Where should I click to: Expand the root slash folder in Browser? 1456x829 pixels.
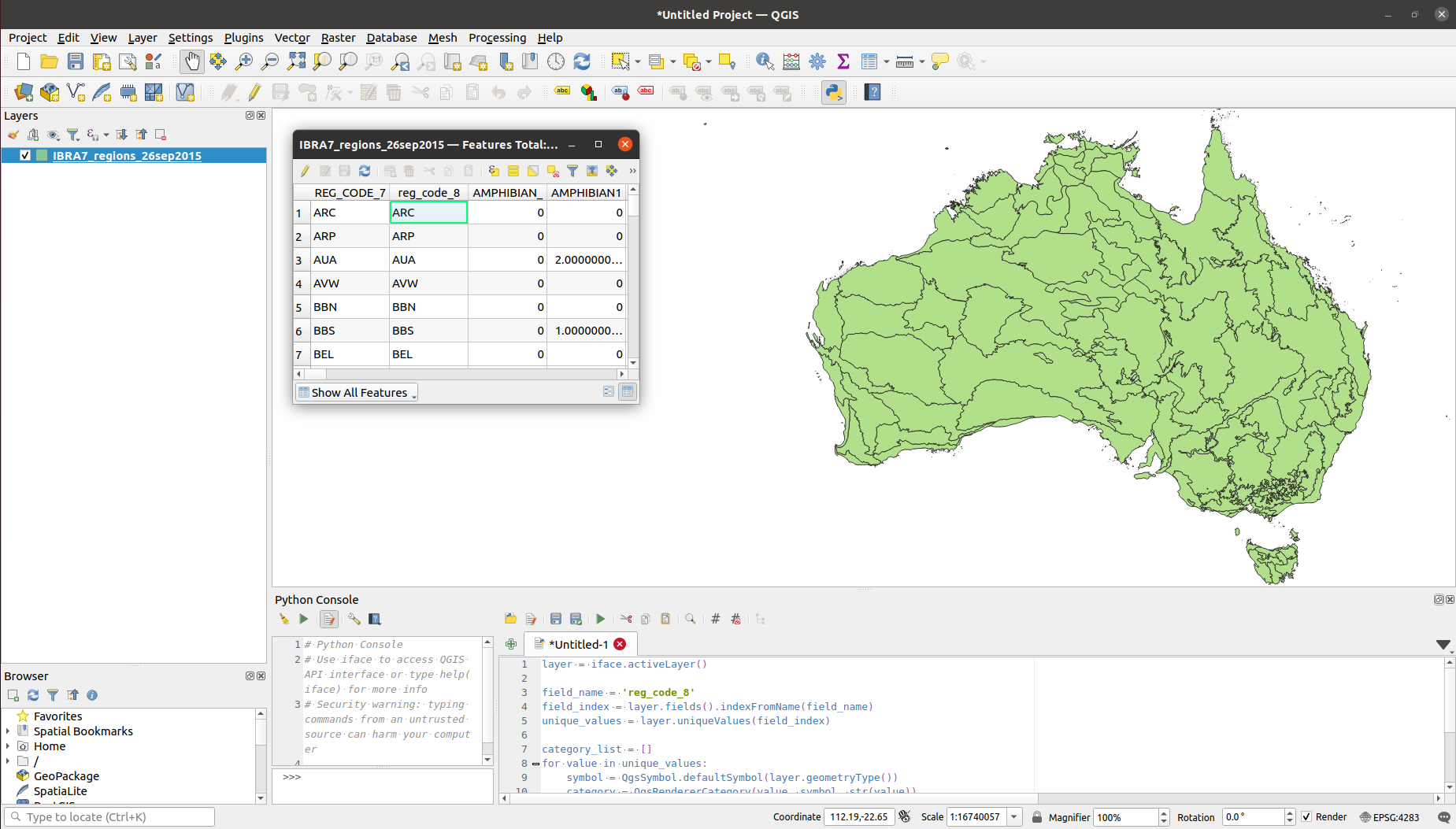pos(8,761)
